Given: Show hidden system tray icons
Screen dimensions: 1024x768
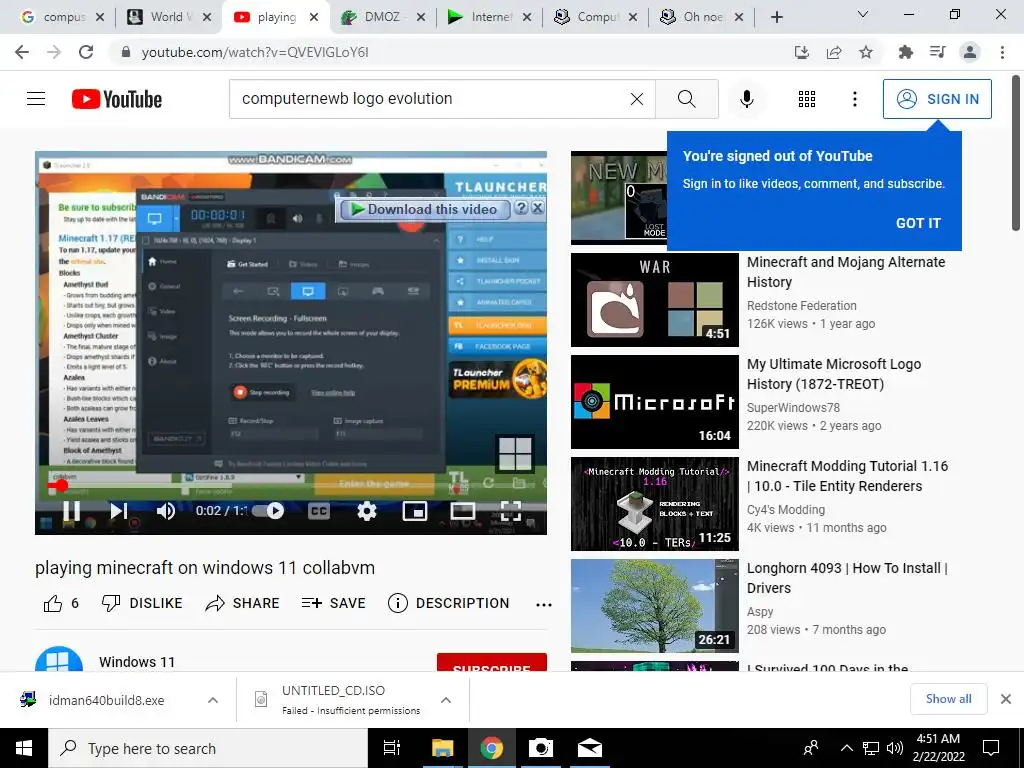Looking at the screenshot, I should point(846,748).
